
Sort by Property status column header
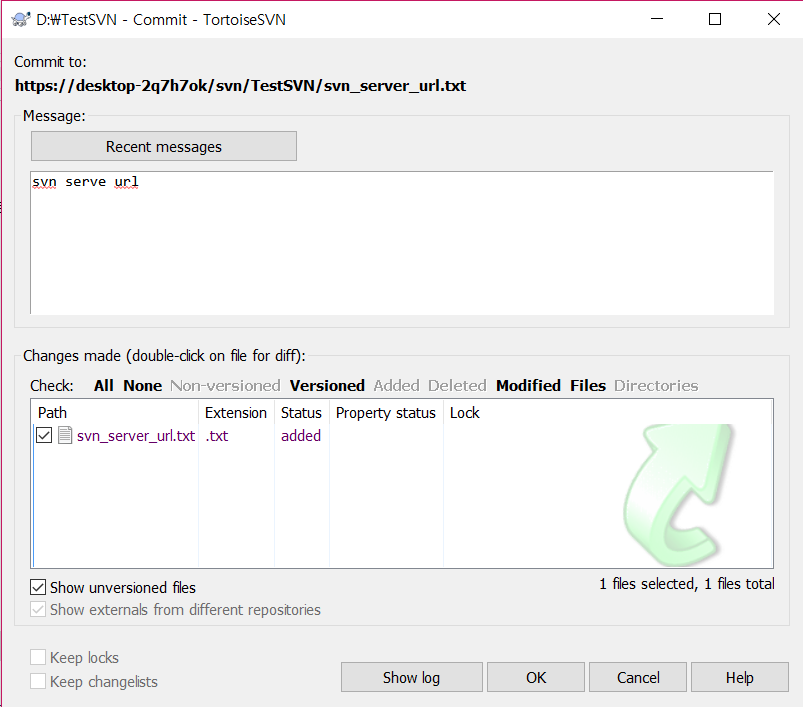(386, 413)
